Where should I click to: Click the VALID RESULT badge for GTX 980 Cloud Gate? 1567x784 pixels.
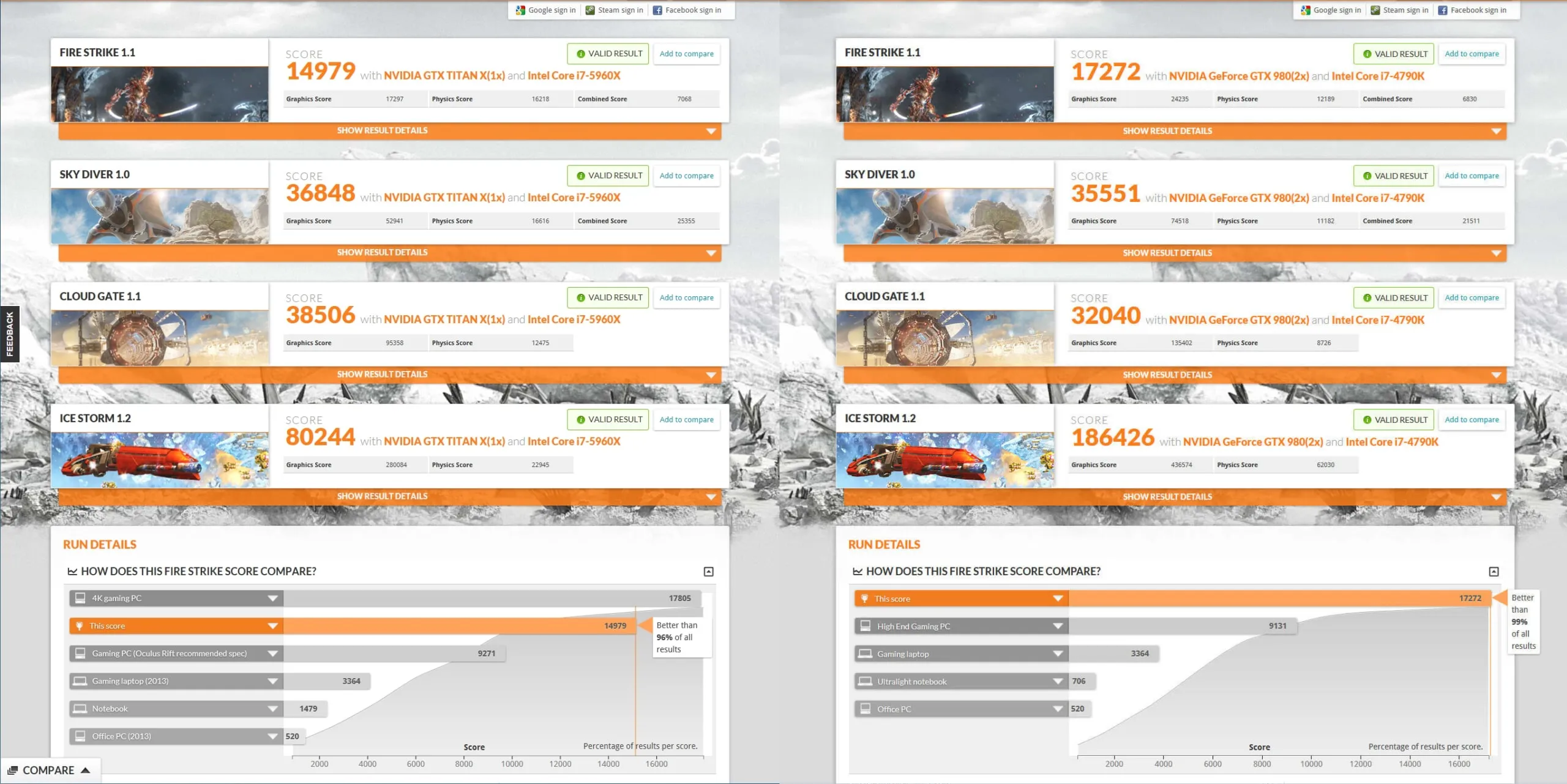pyautogui.click(x=1394, y=298)
